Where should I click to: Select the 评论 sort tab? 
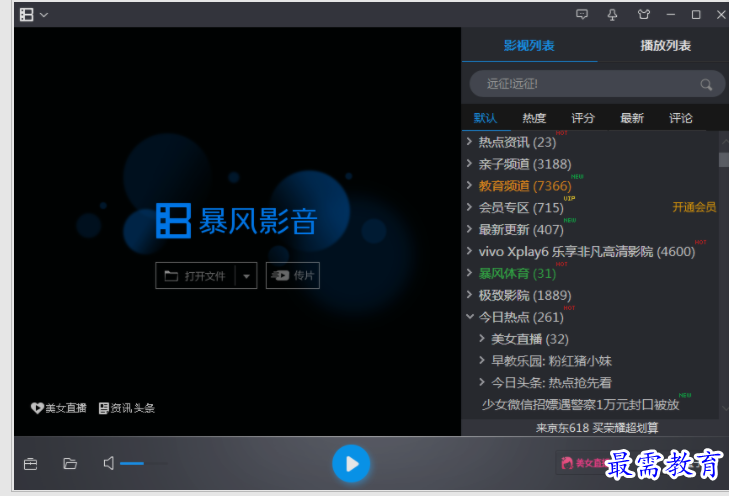(x=681, y=118)
